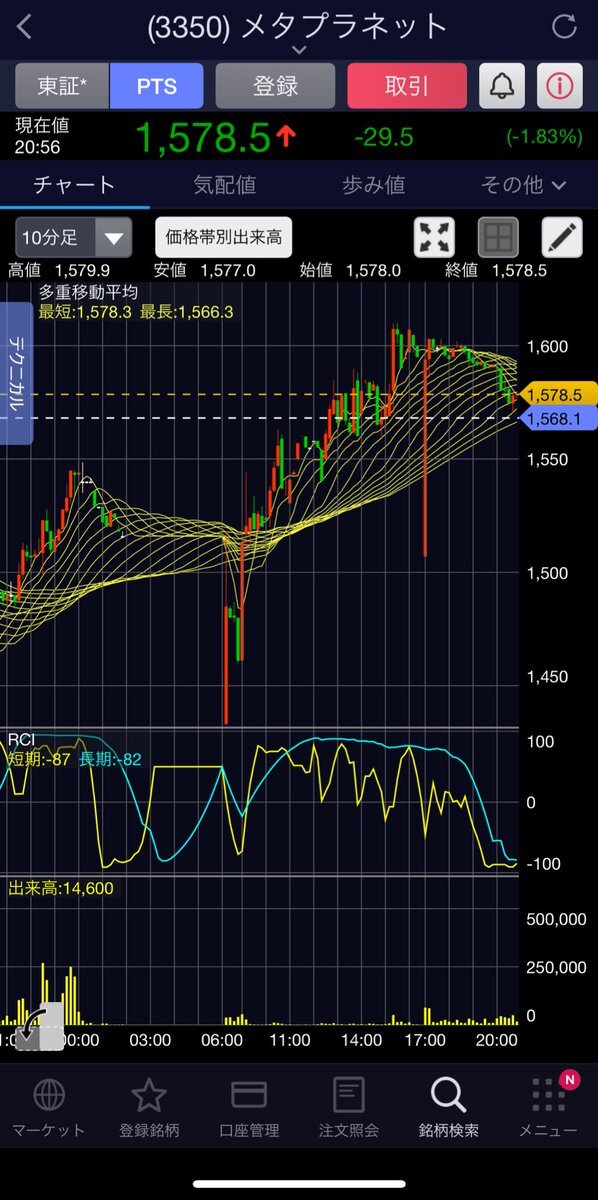The image size is (598, 1200).
Task: Open the マーケット globe icon
Action: click(49, 1109)
